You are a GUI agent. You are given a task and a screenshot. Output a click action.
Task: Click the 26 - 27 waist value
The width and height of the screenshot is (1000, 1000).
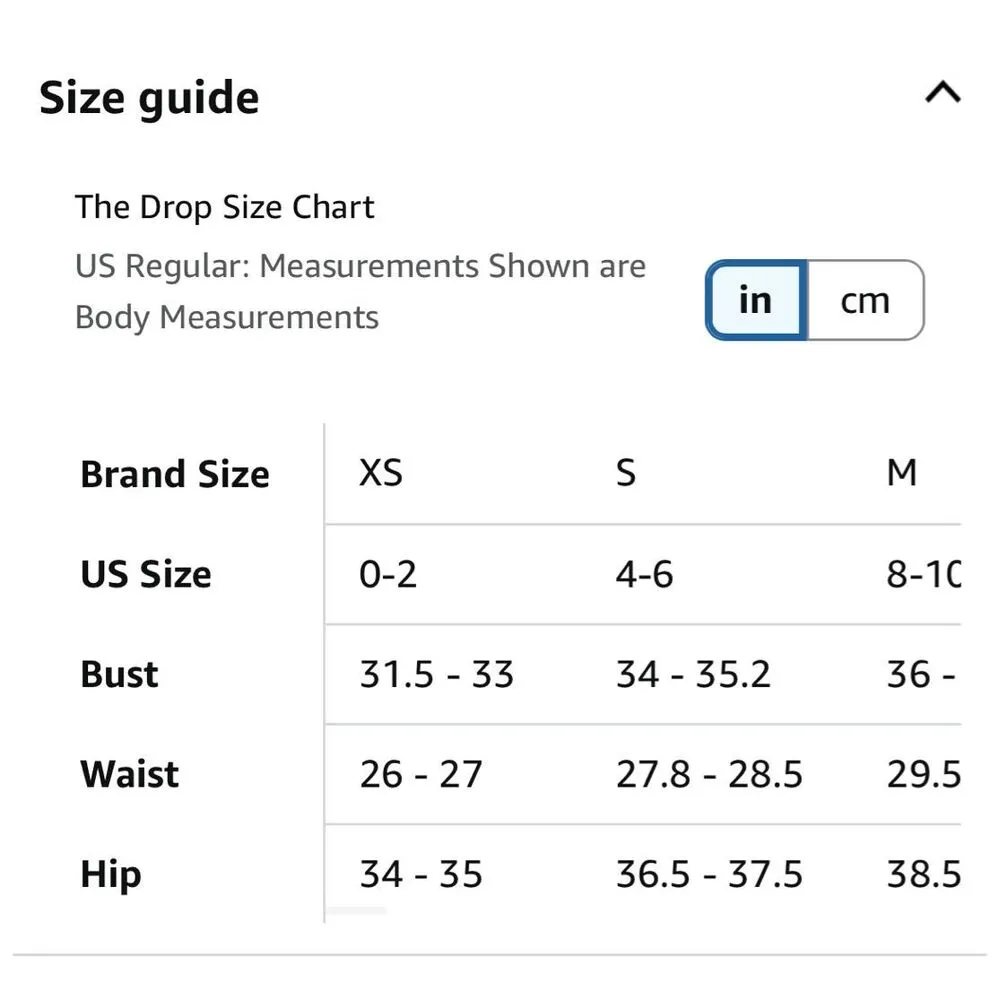point(421,773)
